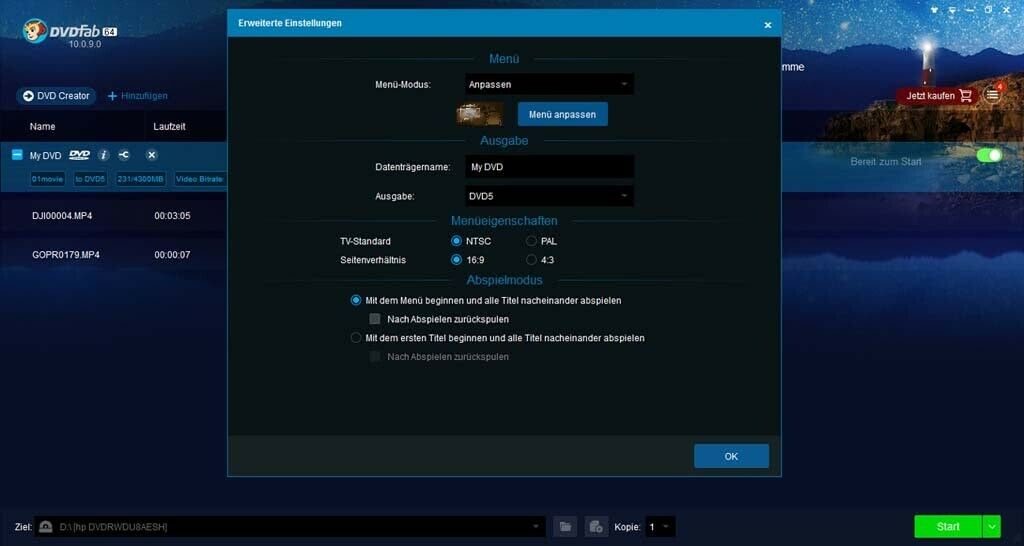Choose the 4:3 aspect ratio option
Image resolution: width=1024 pixels, height=546 pixels.
coord(532,260)
